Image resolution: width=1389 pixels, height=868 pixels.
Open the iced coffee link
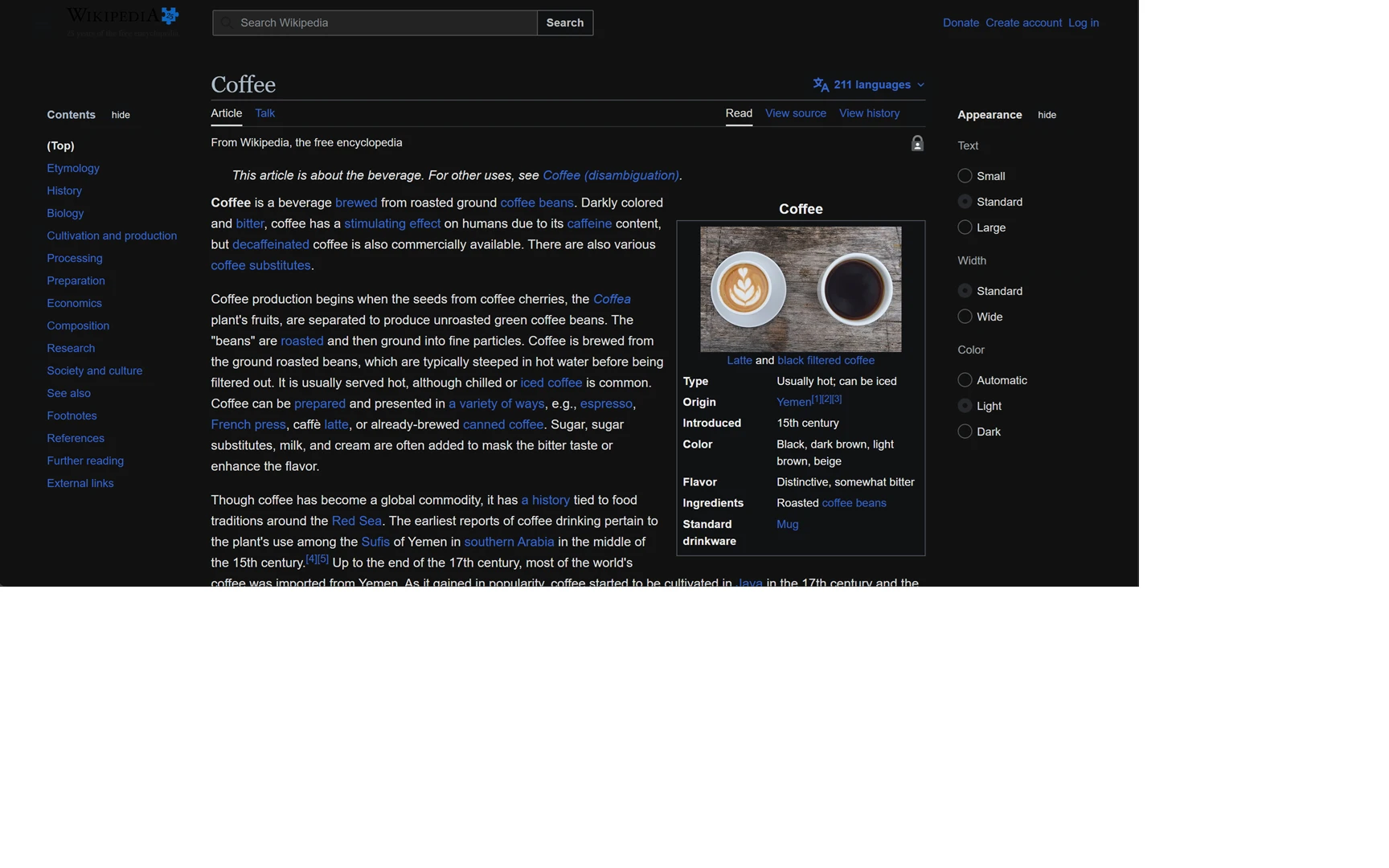(551, 383)
